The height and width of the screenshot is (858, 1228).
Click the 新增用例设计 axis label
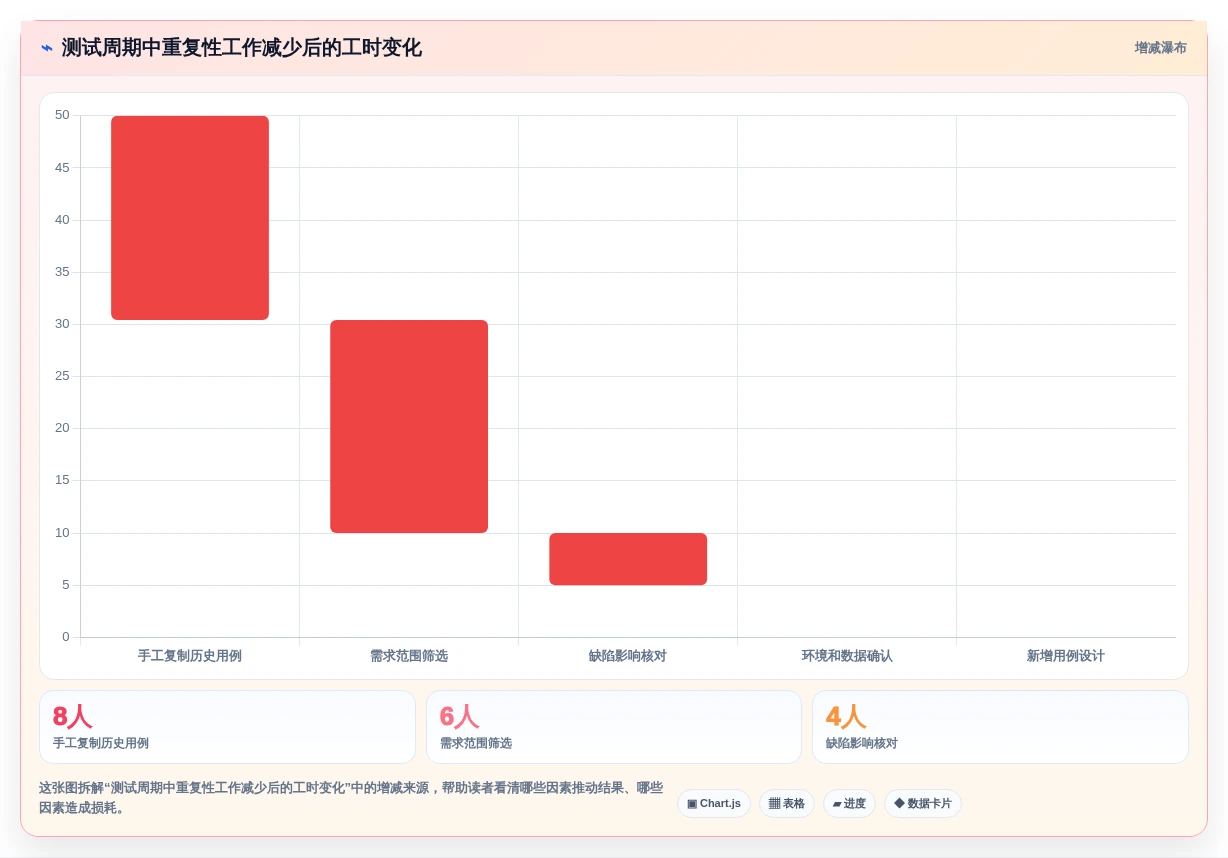pos(1066,656)
